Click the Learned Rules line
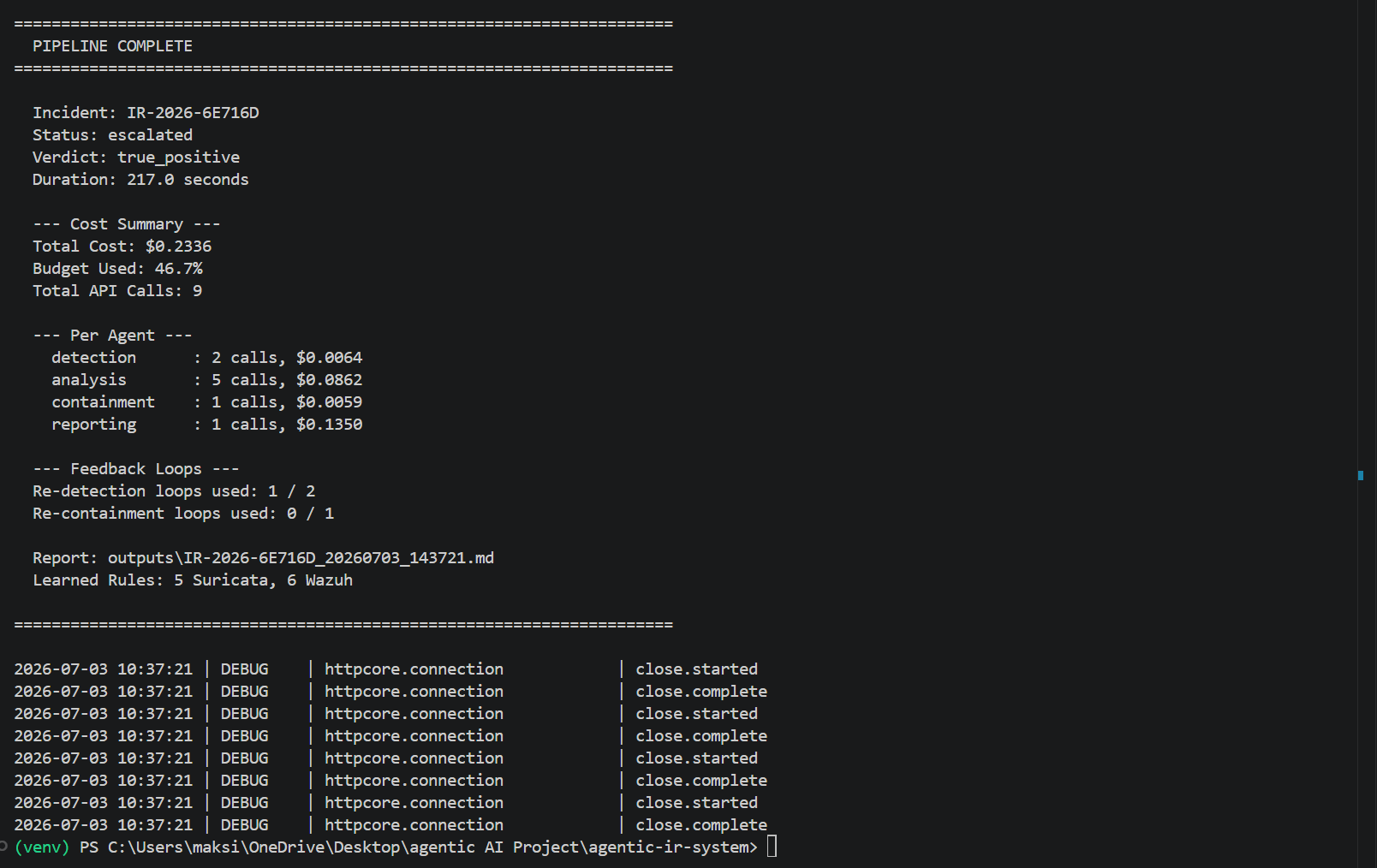The height and width of the screenshot is (868, 1377). (193, 580)
